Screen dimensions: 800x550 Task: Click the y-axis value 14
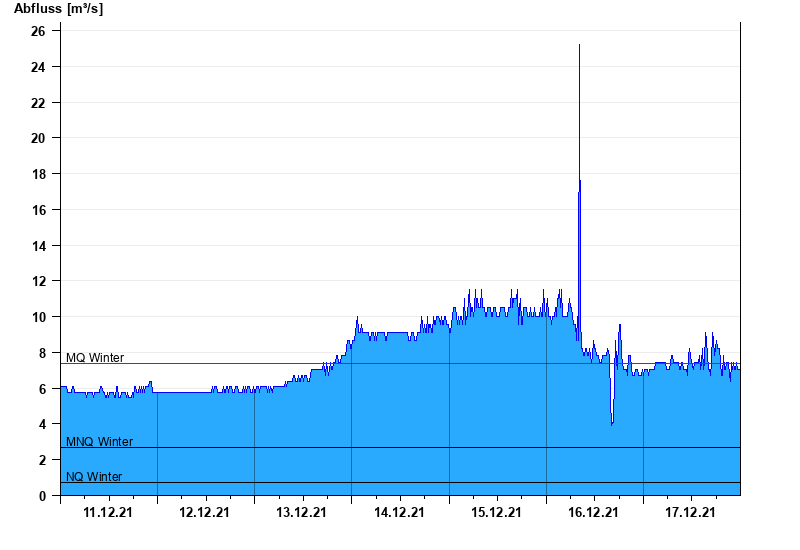point(38,245)
